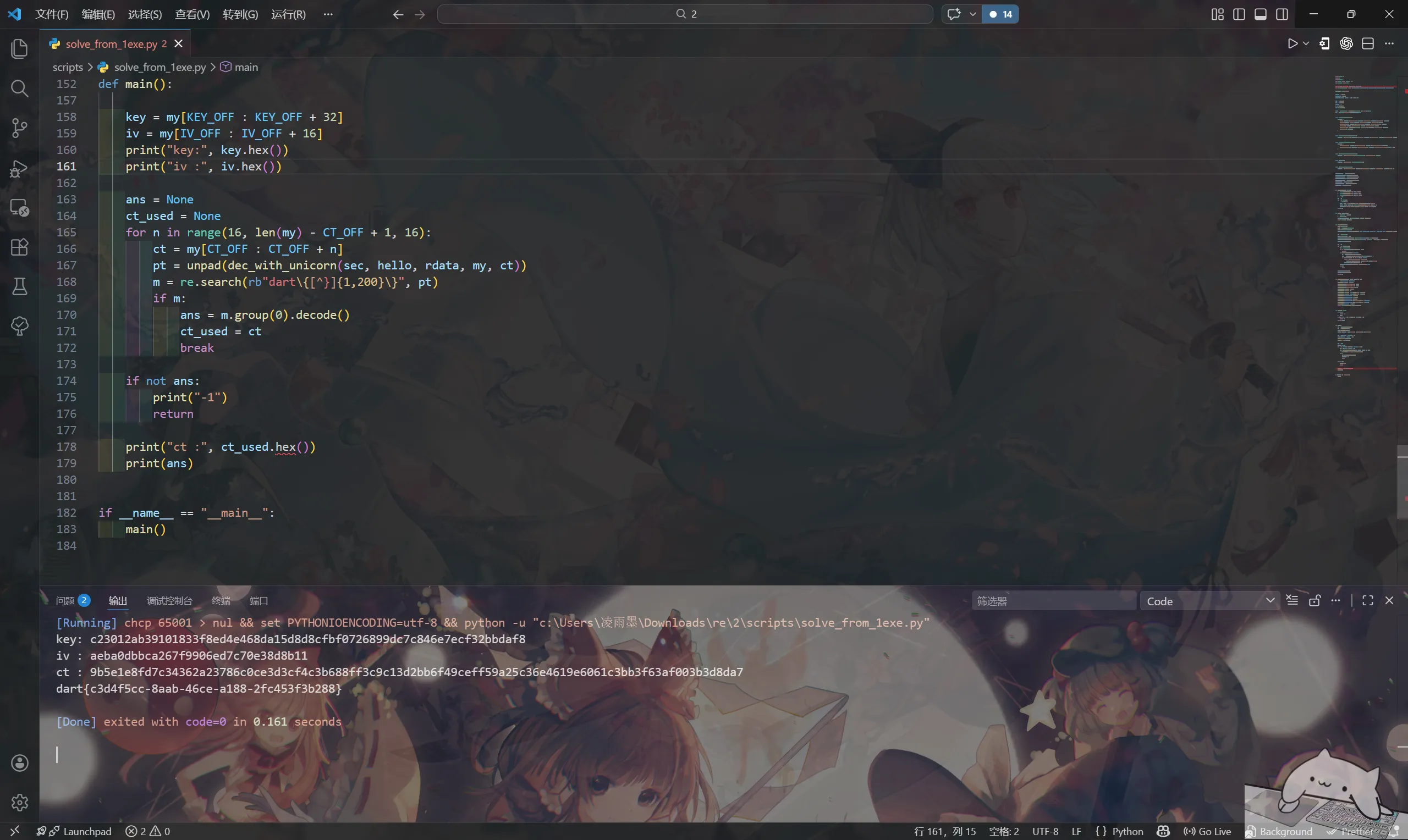Click the editor vertical scrollbar thumb
This screenshot has width=1408, height=840.
(1402, 482)
